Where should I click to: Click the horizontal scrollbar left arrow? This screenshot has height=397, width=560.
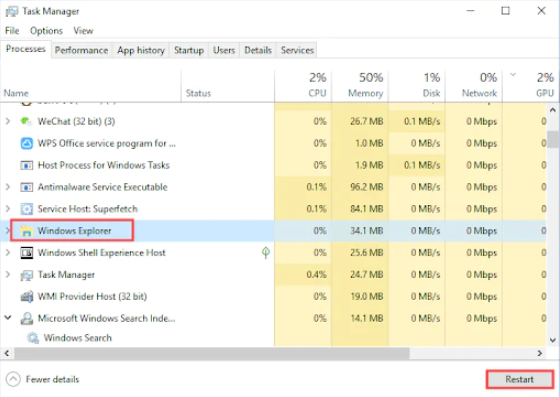click(x=6, y=353)
